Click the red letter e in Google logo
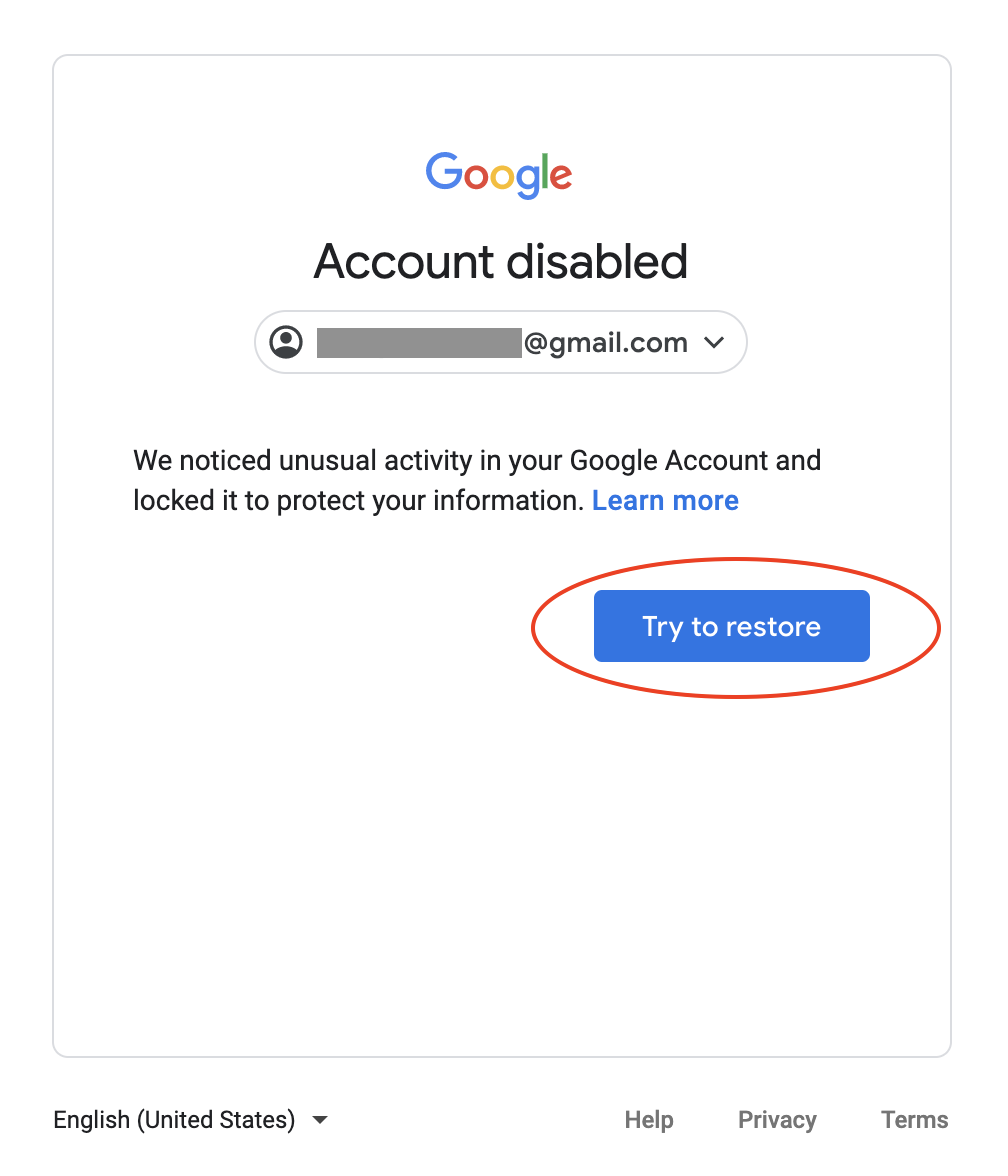The height and width of the screenshot is (1176, 1008). [x=560, y=178]
